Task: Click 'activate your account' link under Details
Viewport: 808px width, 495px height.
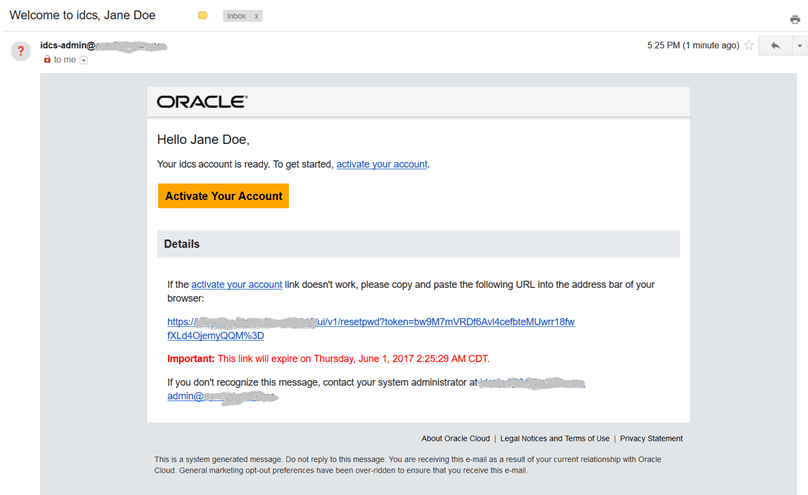Action: 237,285
